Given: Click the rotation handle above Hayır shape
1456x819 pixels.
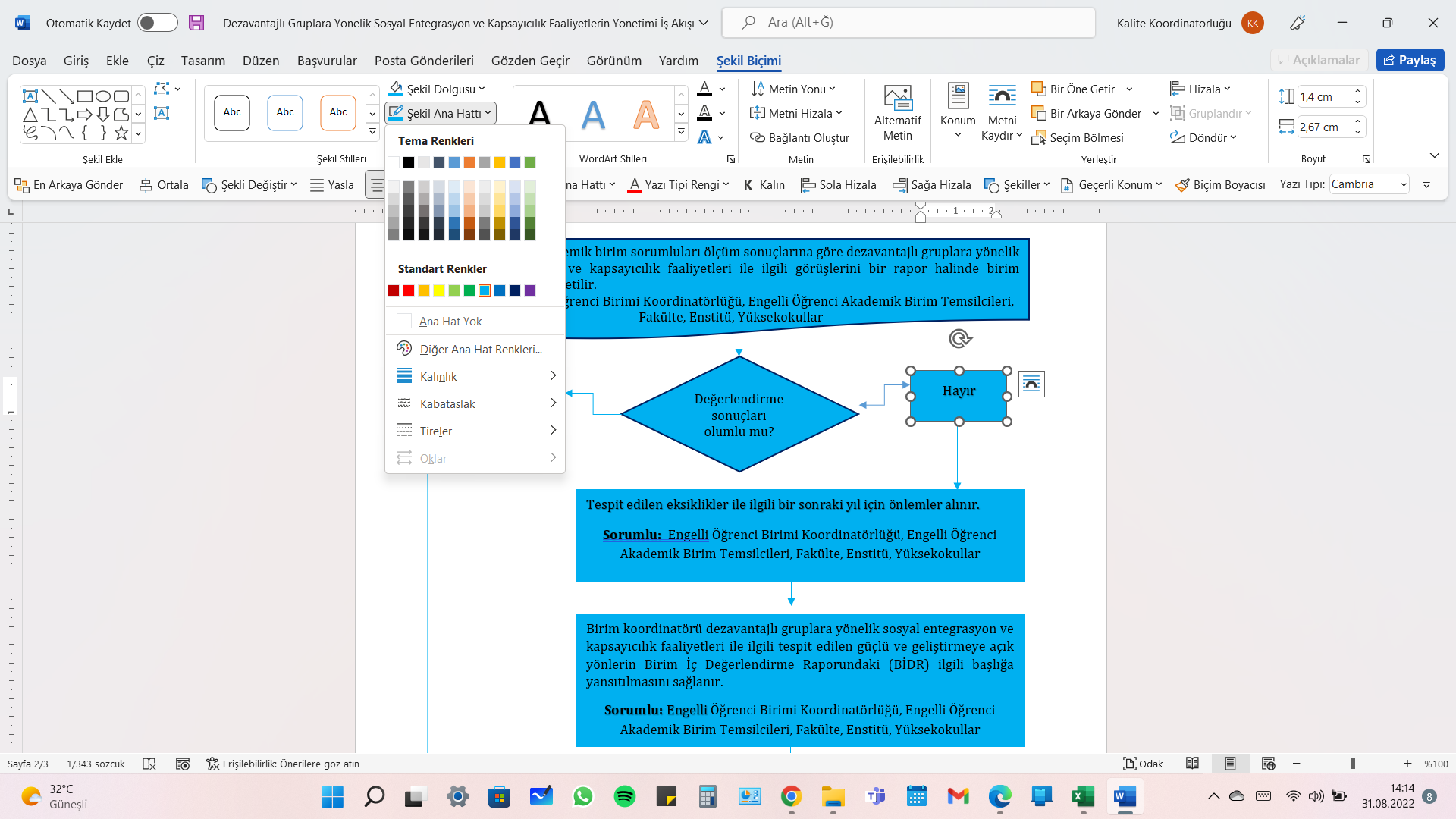Looking at the screenshot, I should click(959, 338).
